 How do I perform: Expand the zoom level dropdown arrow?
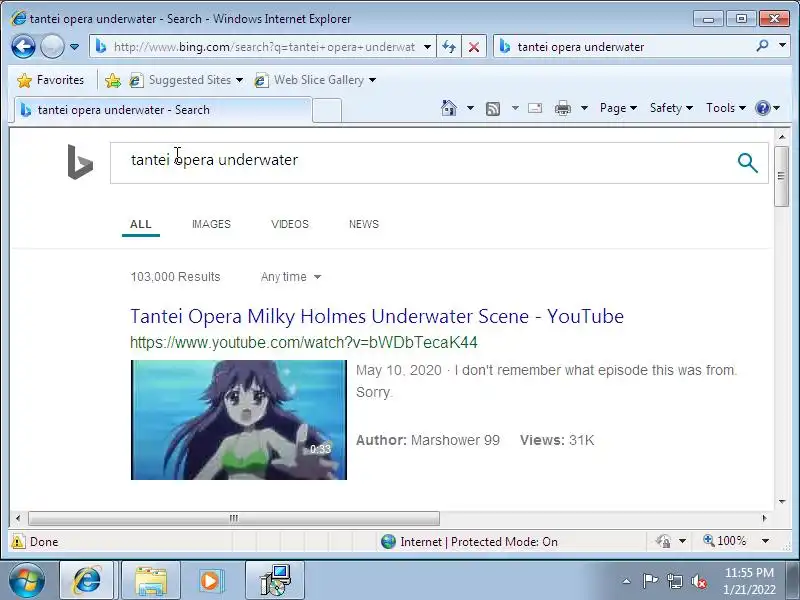pyautogui.click(x=765, y=541)
